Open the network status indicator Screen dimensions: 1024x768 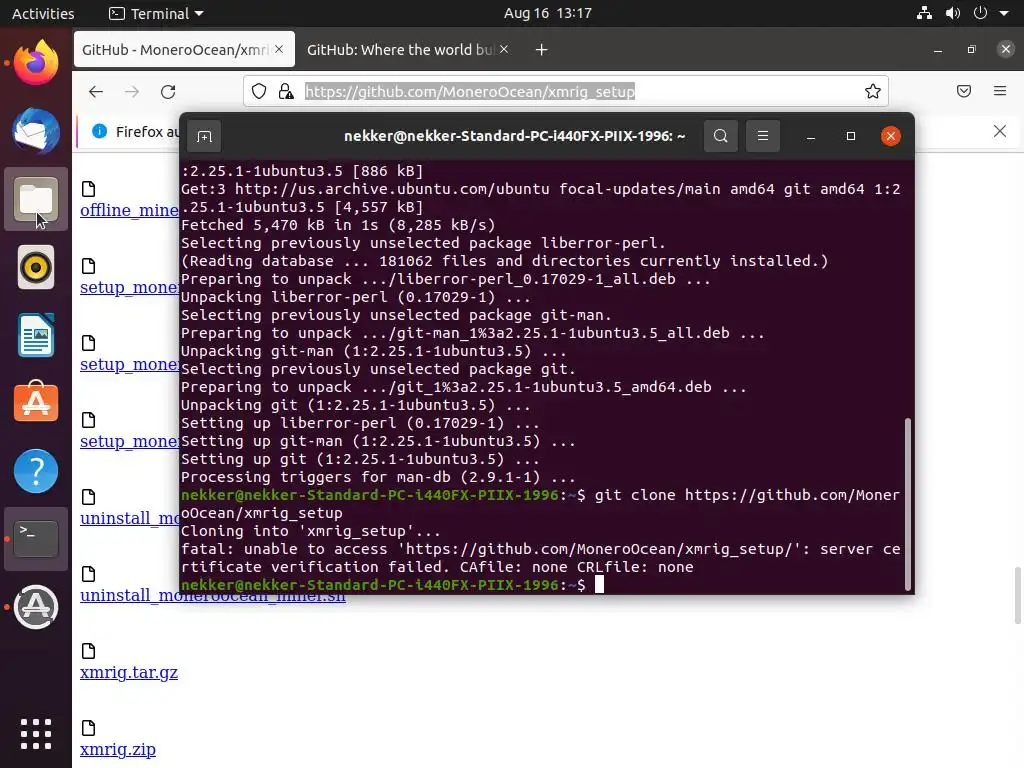(924, 13)
